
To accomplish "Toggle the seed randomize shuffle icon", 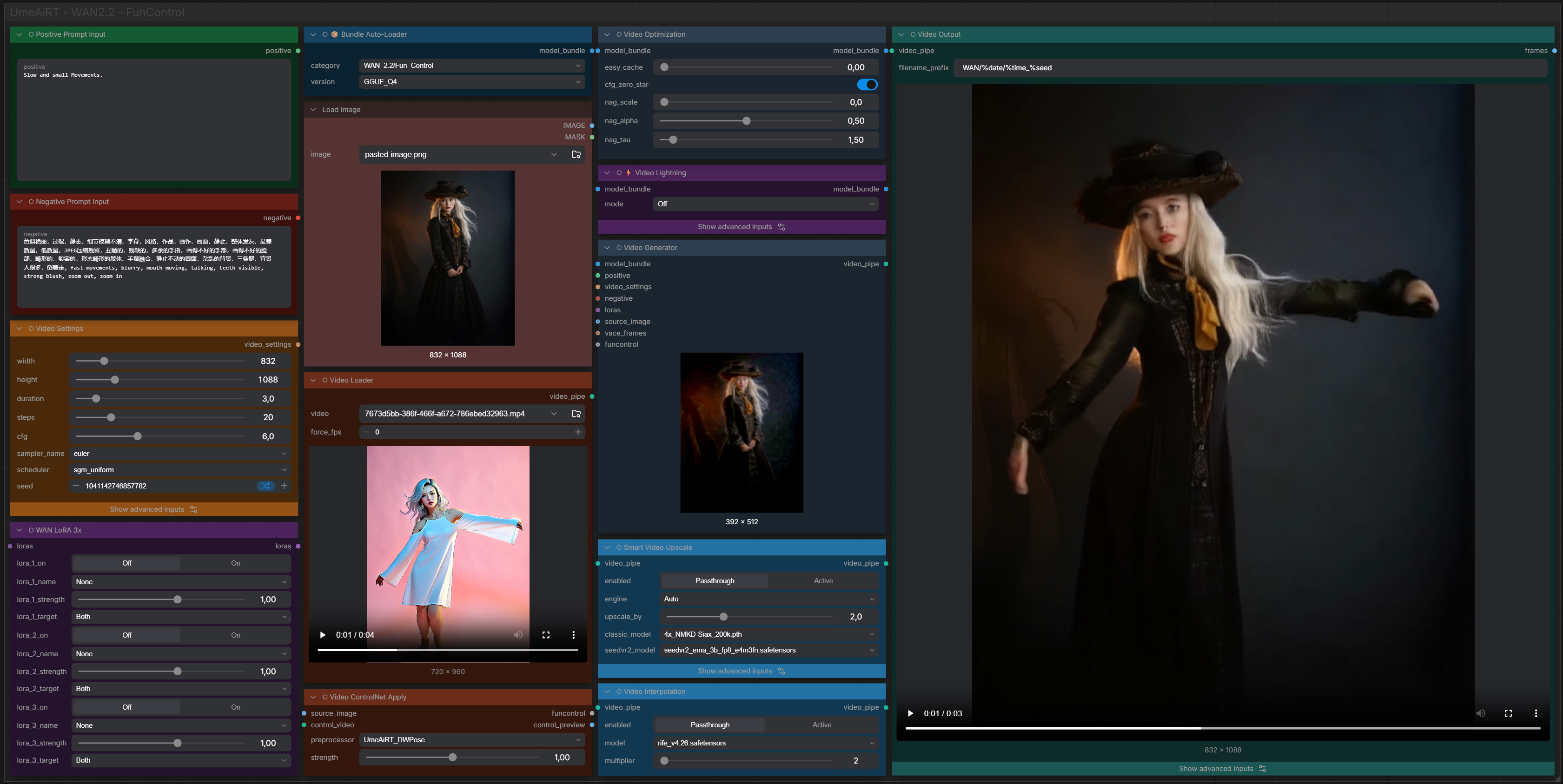I will [266, 486].
